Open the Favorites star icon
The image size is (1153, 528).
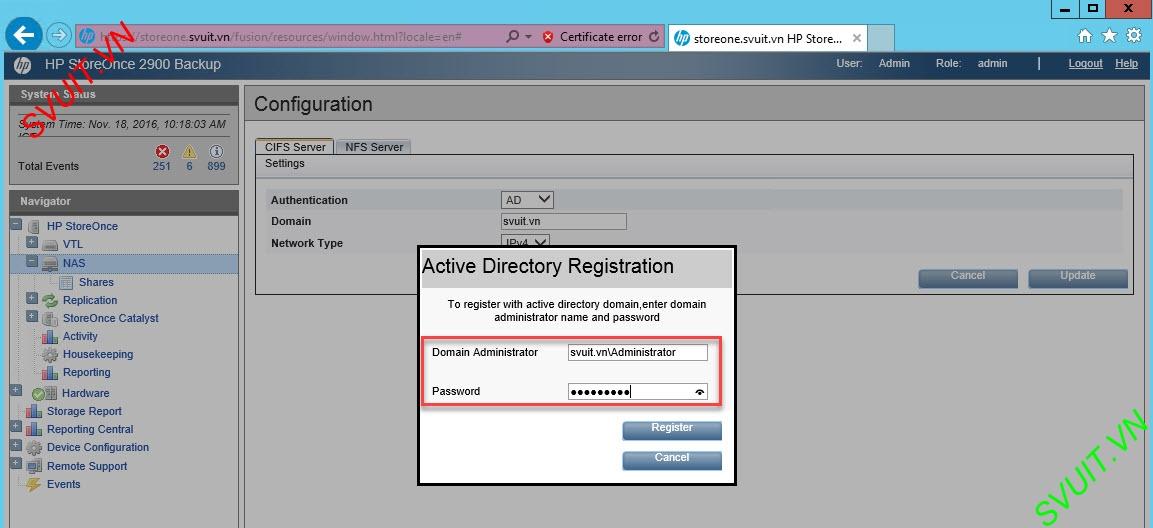[x=1110, y=35]
